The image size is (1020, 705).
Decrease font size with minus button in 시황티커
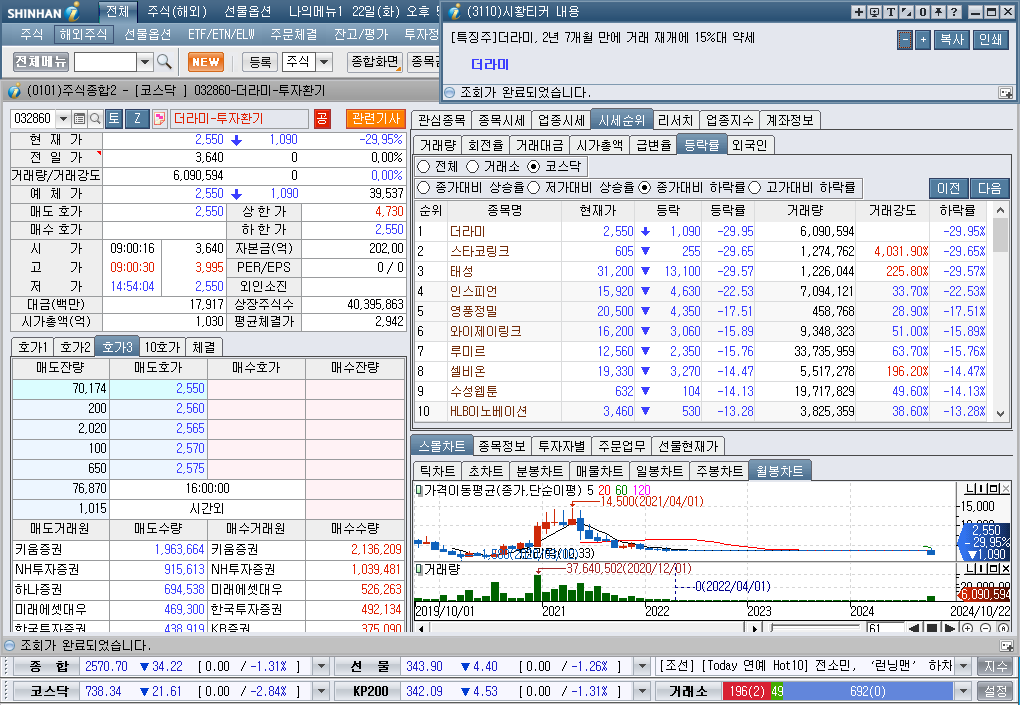click(905, 40)
